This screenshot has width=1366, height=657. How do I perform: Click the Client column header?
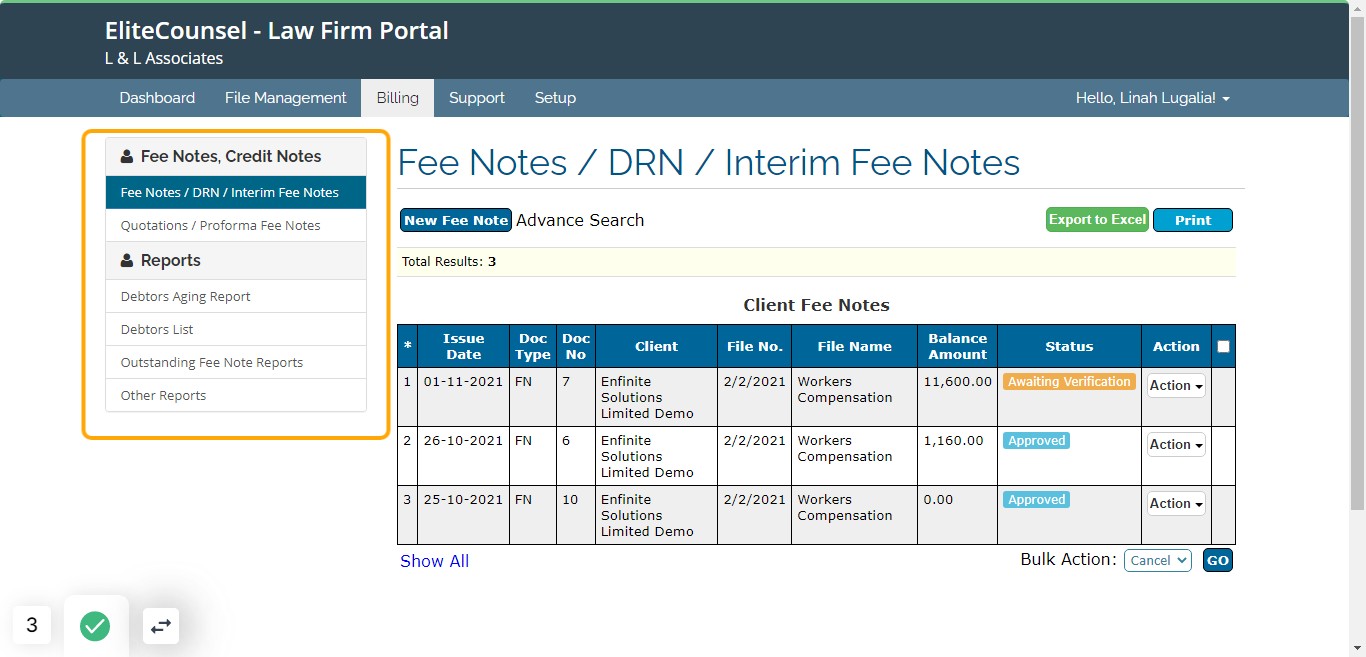[x=656, y=347]
